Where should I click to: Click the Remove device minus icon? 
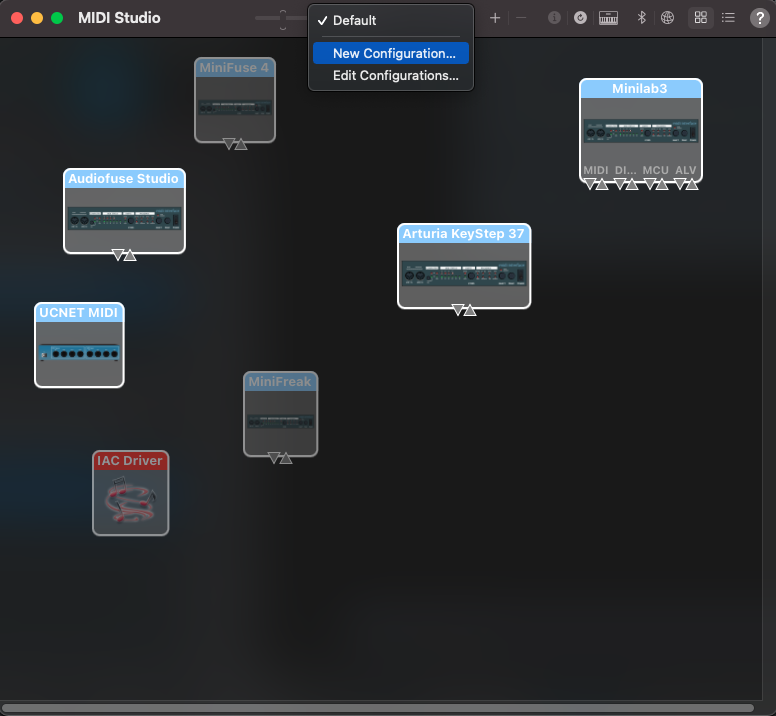point(521,18)
